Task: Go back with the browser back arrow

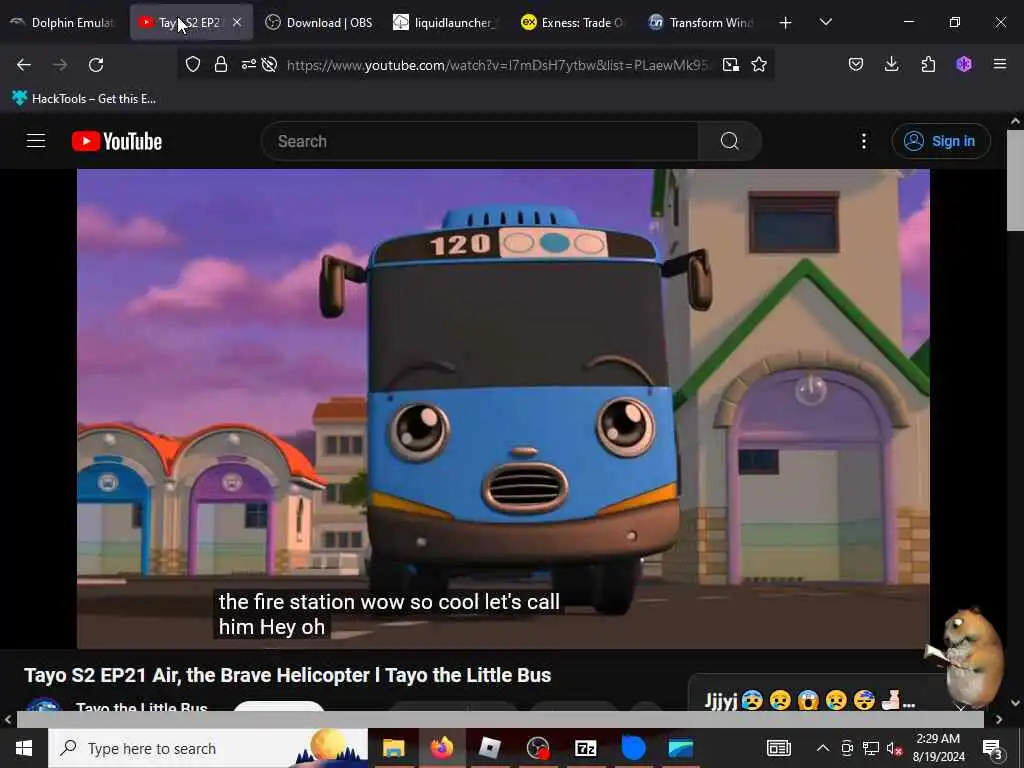Action: click(x=24, y=65)
